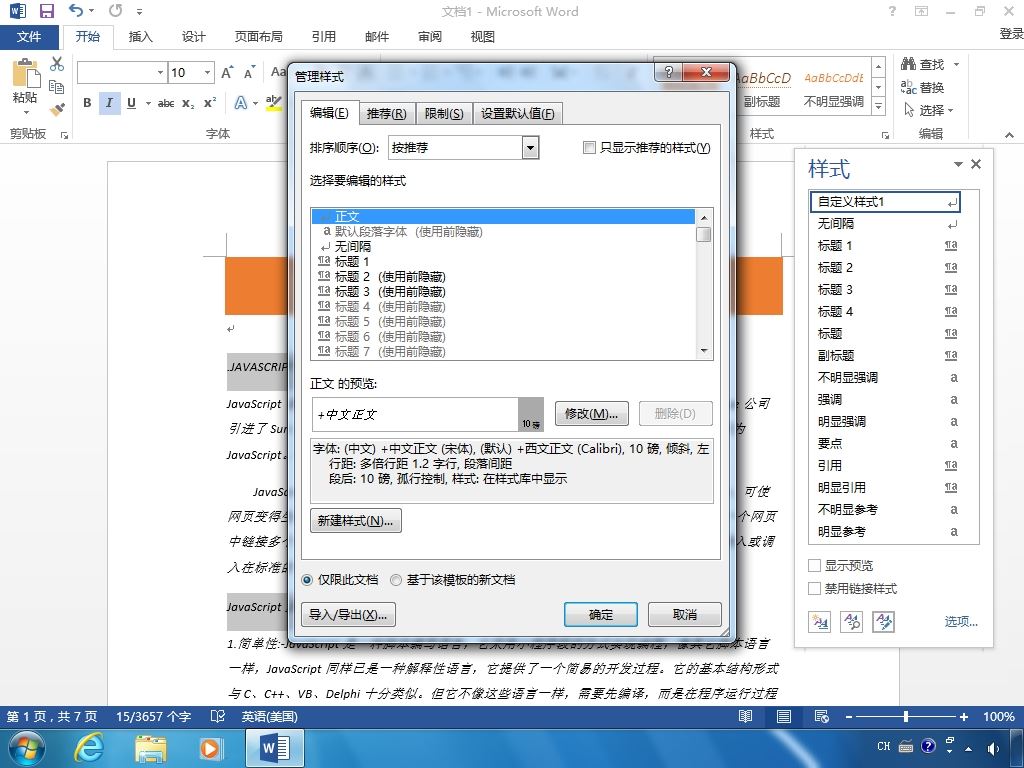Click the Import/Export button
This screenshot has width=1024, height=768.
click(x=348, y=615)
